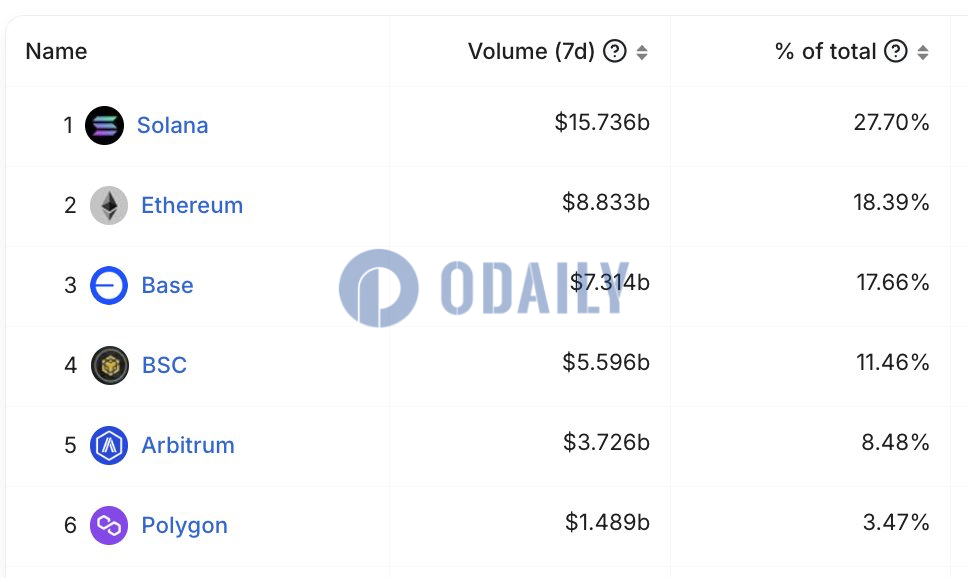Select Solana's $15.736b volume cell
Image resolution: width=968 pixels, height=578 pixels.
[602, 122]
